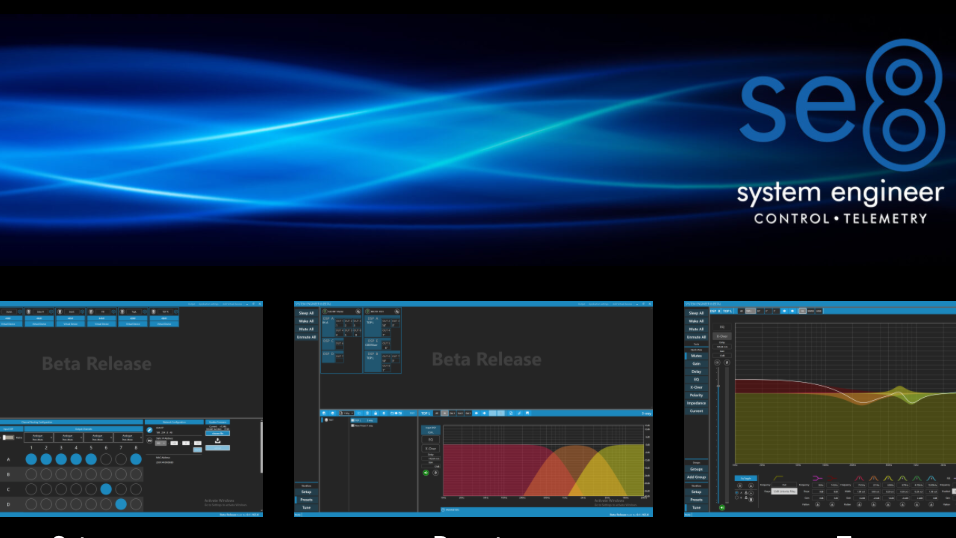
Task: Select the green parametric EQ band icon
Action: pyautogui.click(x=916, y=478)
